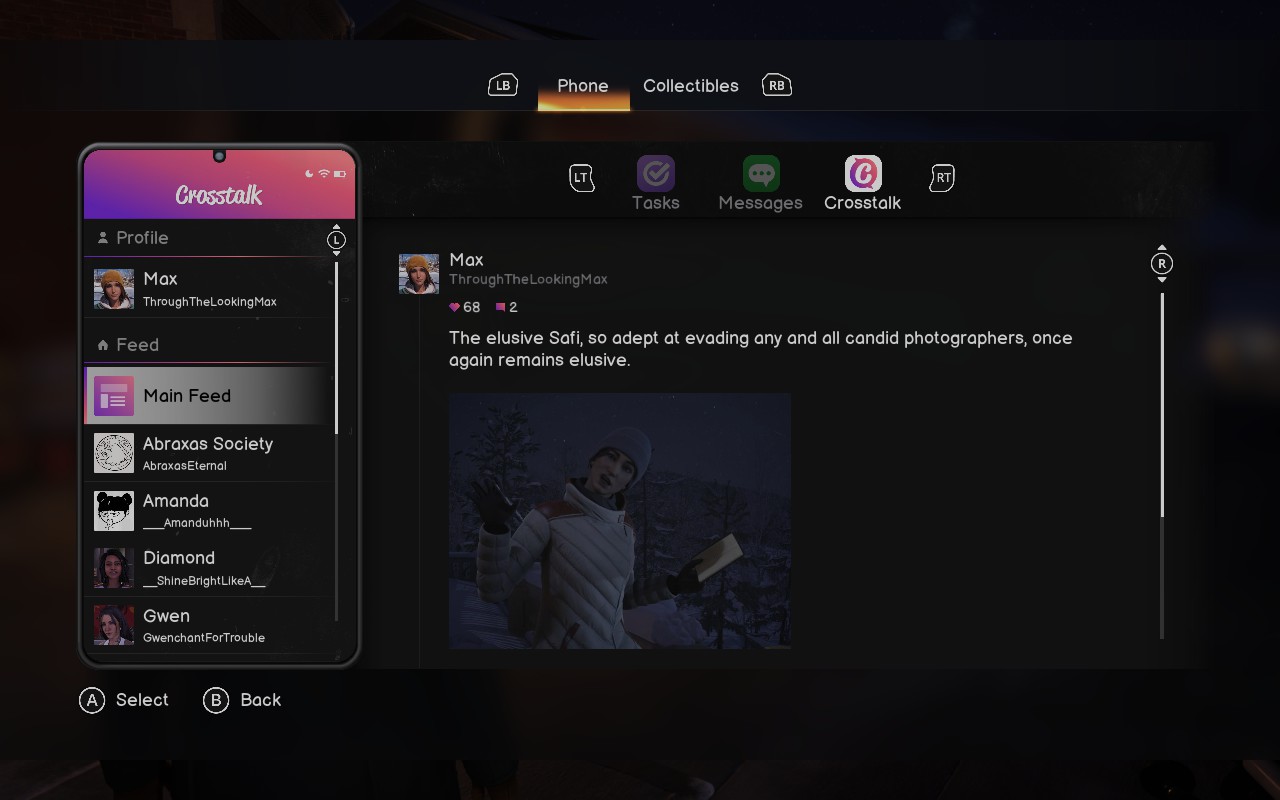Viewport: 1280px width, 800px height.
Task: Click the comments icon on the post
Action: click(501, 307)
